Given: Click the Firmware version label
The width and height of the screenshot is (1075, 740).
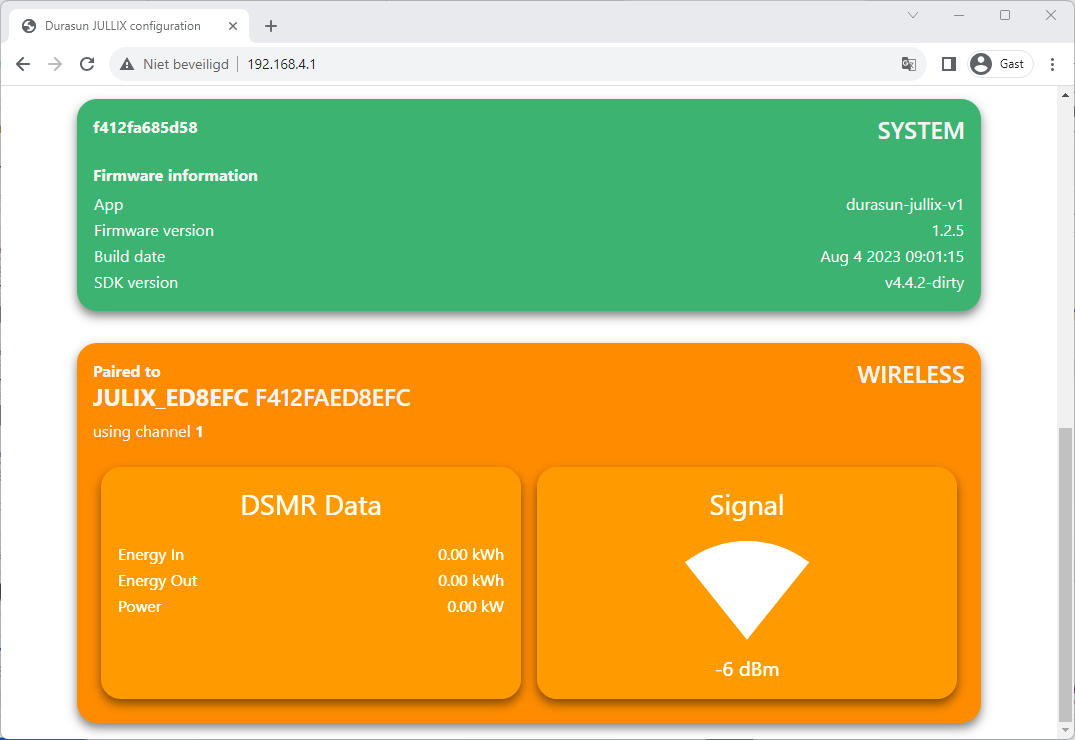Looking at the screenshot, I should (x=154, y=230).
